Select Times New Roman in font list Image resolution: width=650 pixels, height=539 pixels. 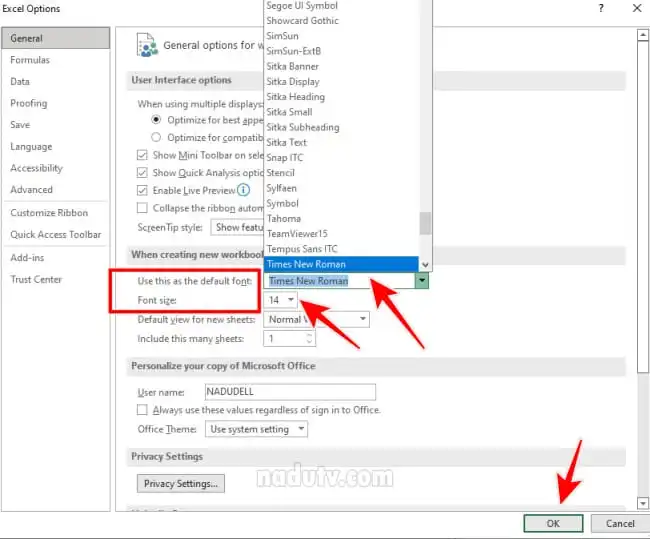[x=341, y=264]
